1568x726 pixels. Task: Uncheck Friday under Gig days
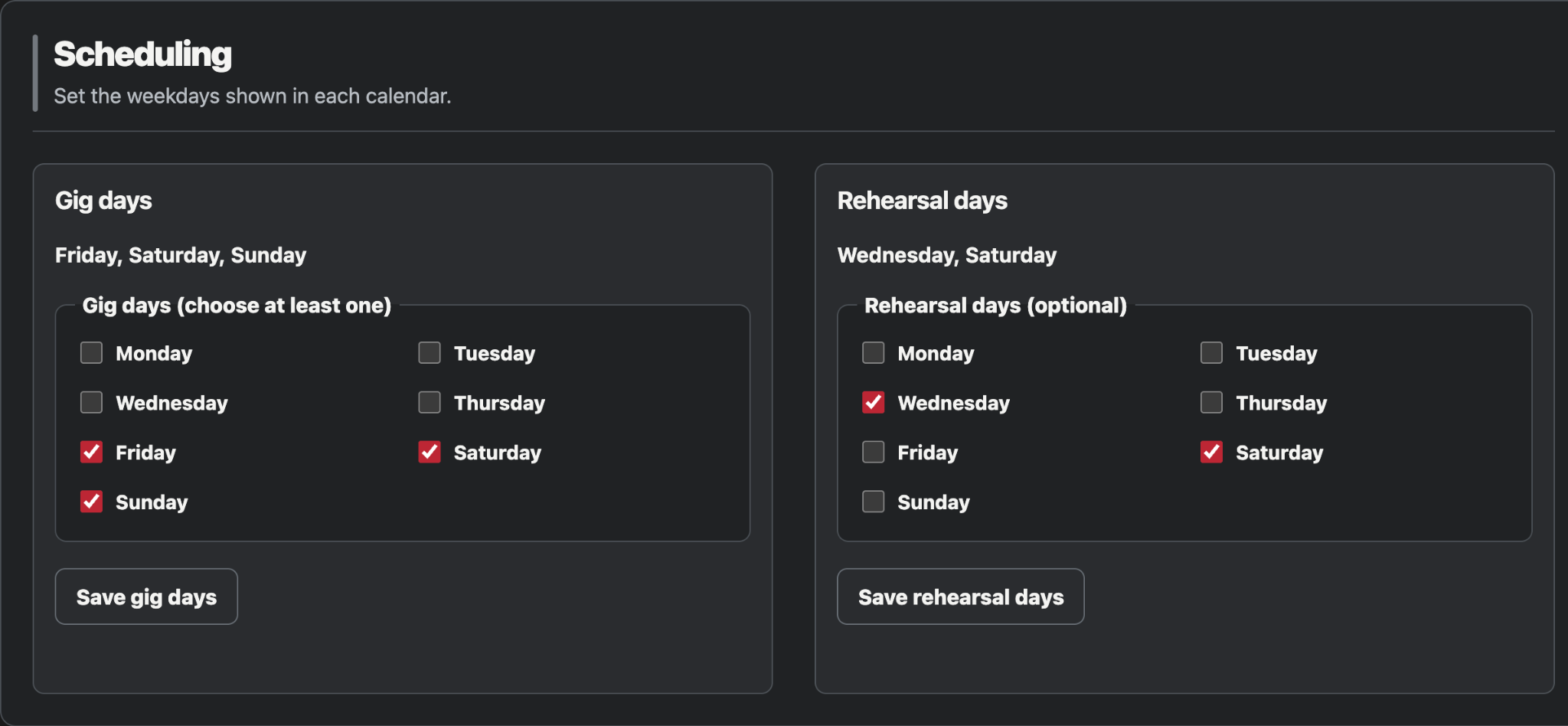(91, 453)
